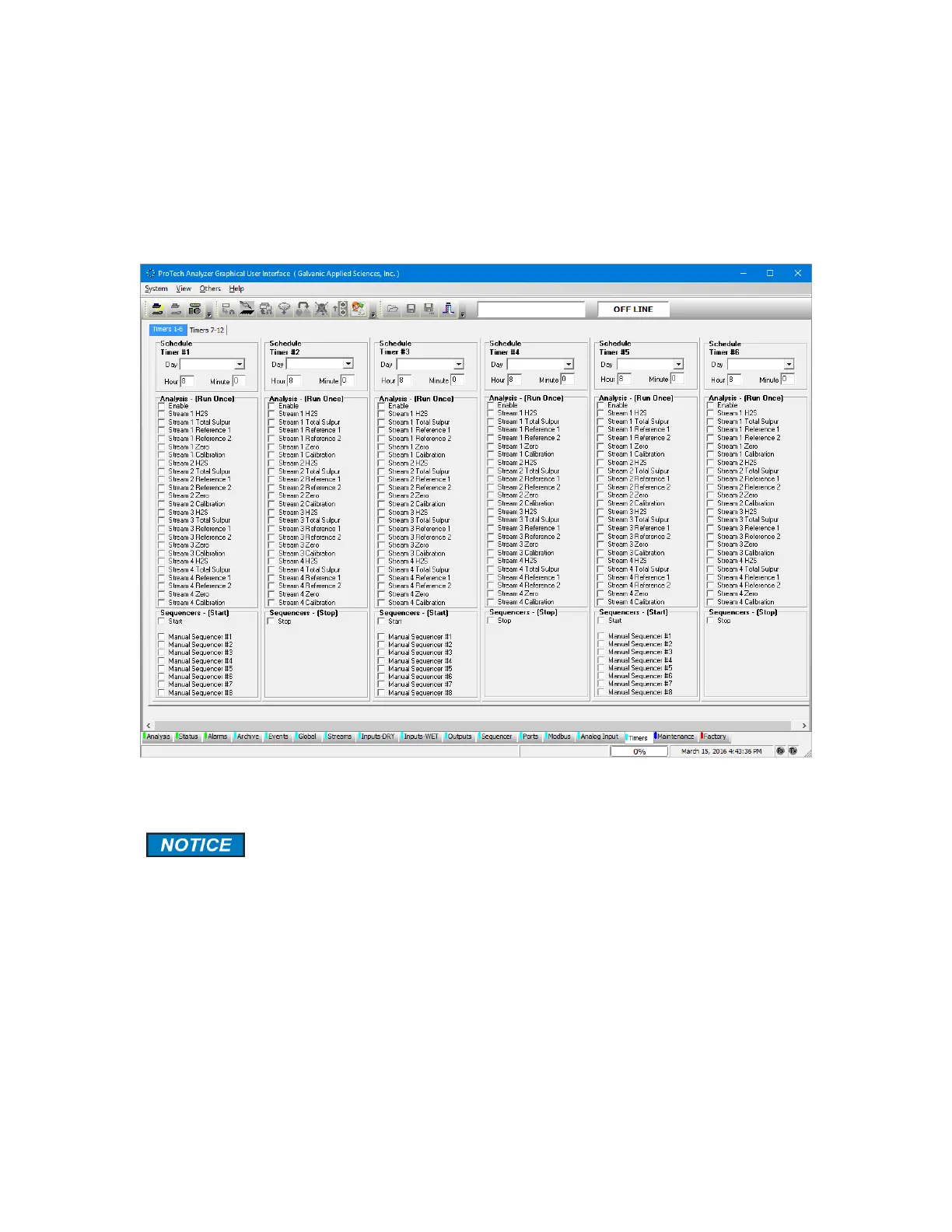952x1232 pixels.
Task: Click the colorful red-green toolbar icon
Action: (359, 310)
